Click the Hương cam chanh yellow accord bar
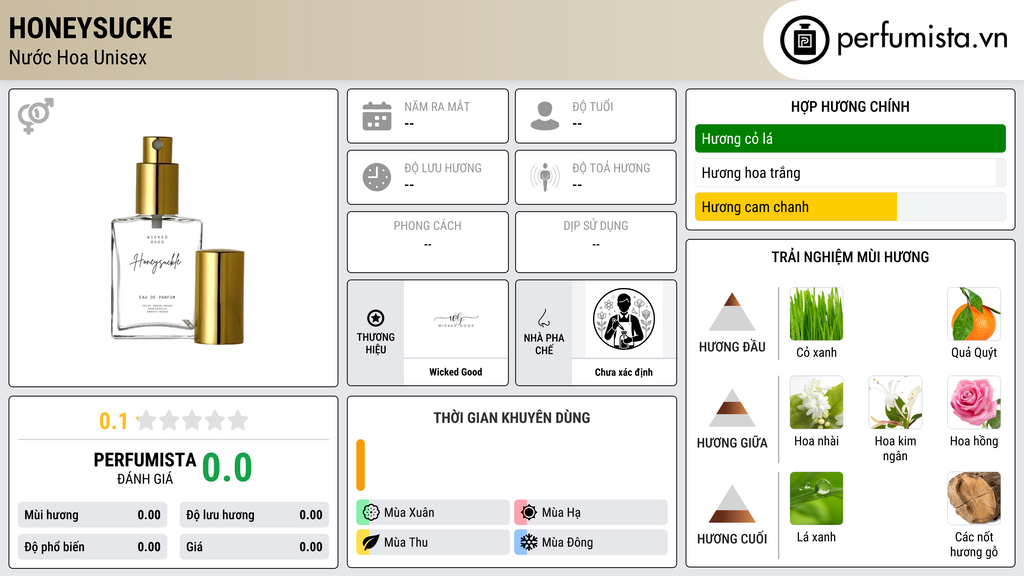The width and height of the screenshot is (1024, 576). 850,207
